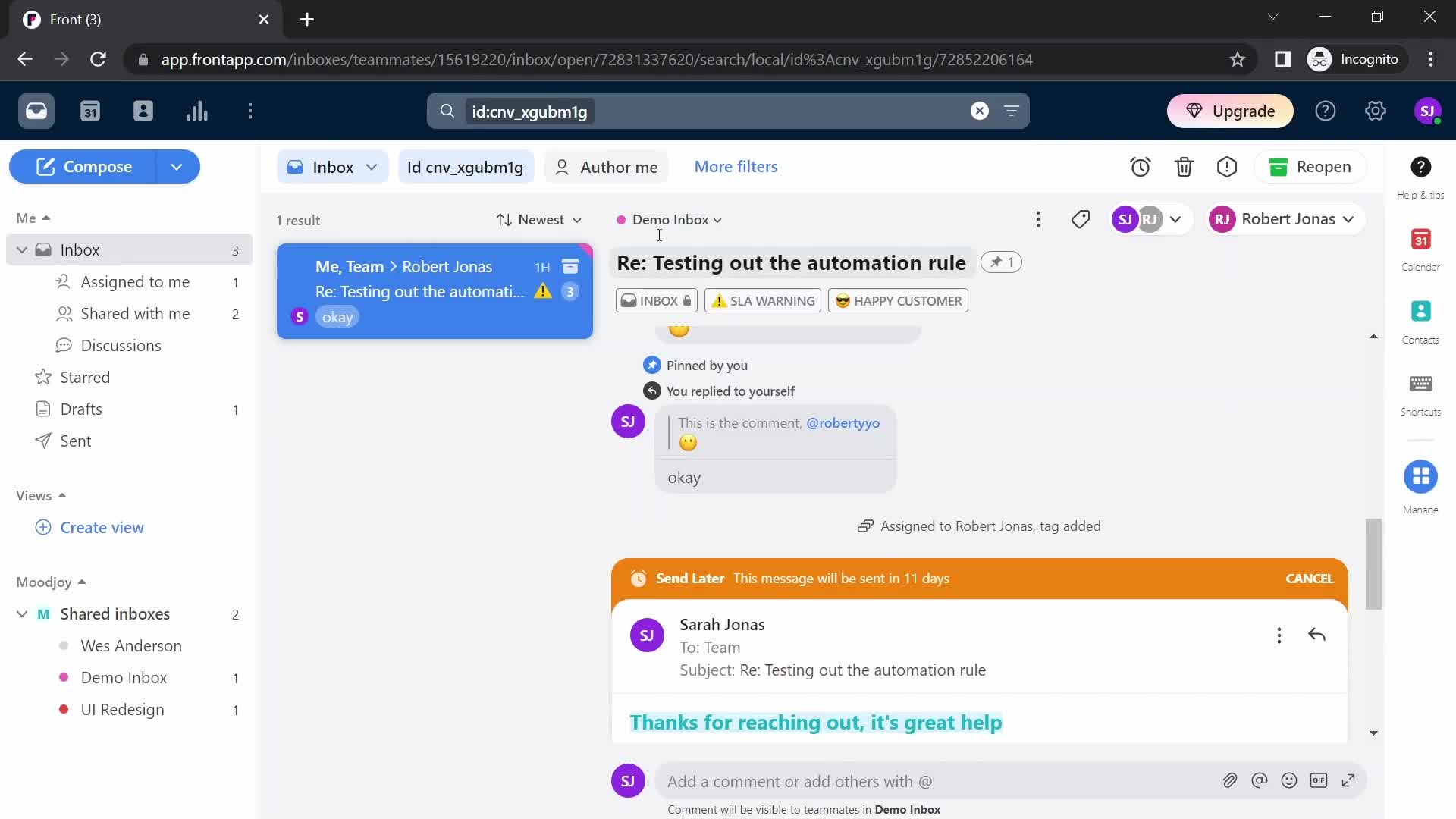Select the Assigned to me view
Screen dimensions: 1456x819
[134, 281]
